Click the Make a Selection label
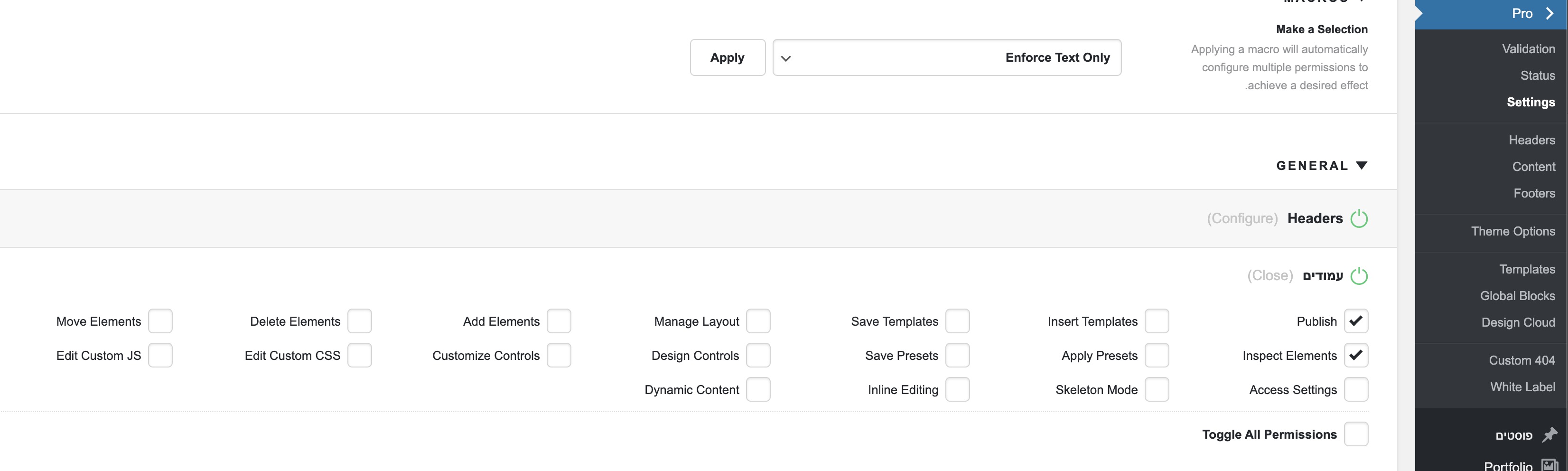 click(x=1322, y=29)
